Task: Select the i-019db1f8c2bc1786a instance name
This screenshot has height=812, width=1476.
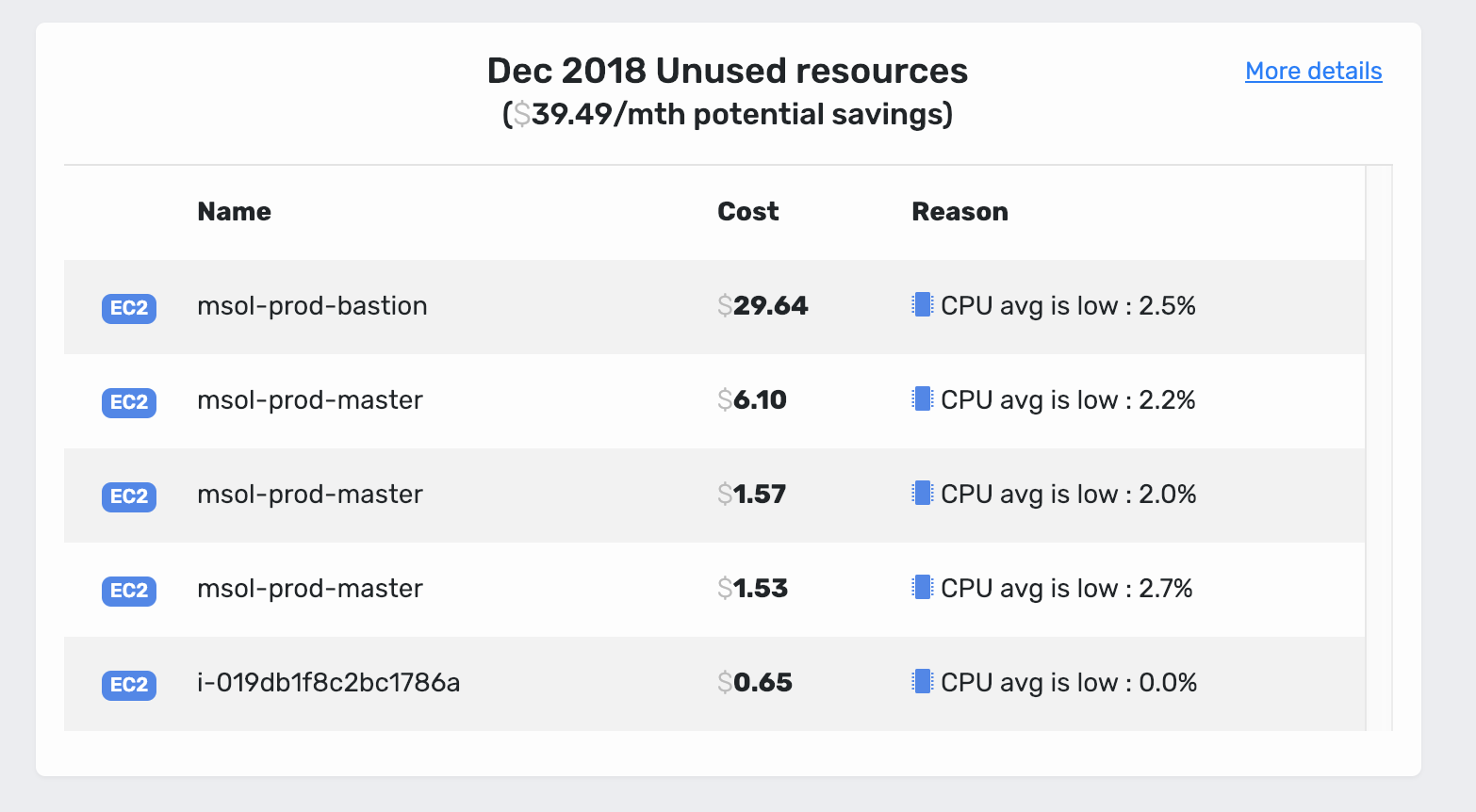Action: [x=328, y=683]
